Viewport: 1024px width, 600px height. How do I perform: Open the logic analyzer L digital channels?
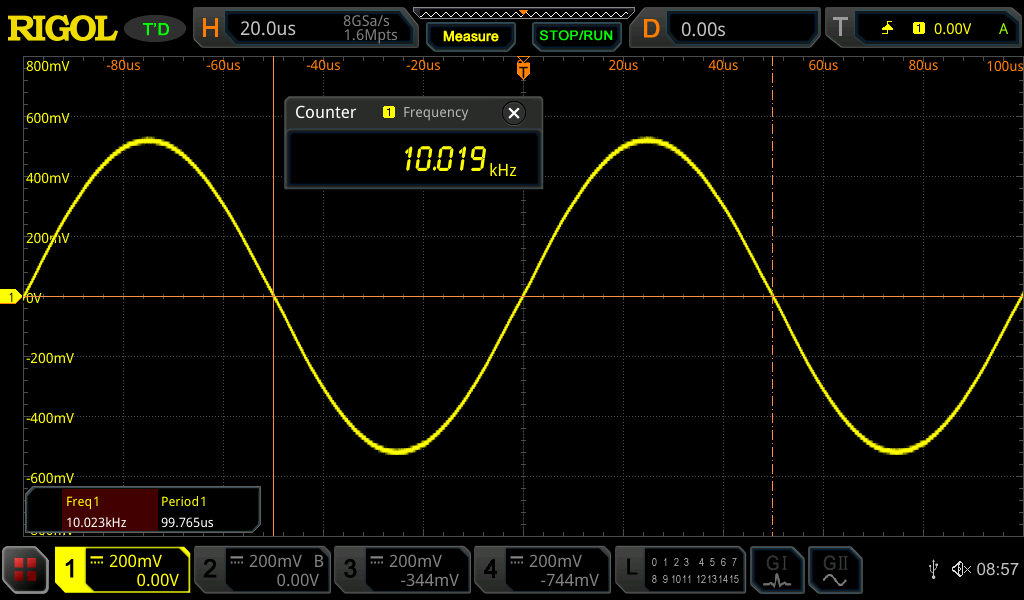(681, 570)
